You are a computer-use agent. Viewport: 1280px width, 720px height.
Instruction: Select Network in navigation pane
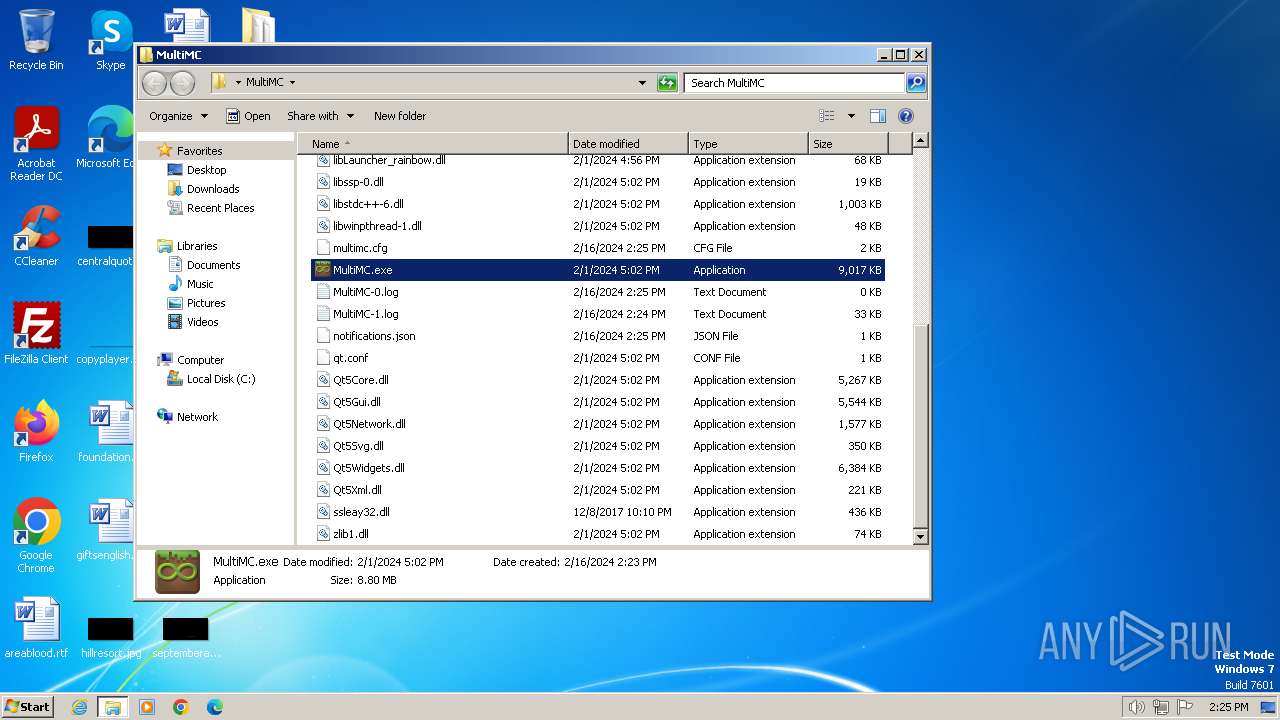pos(197,417)
